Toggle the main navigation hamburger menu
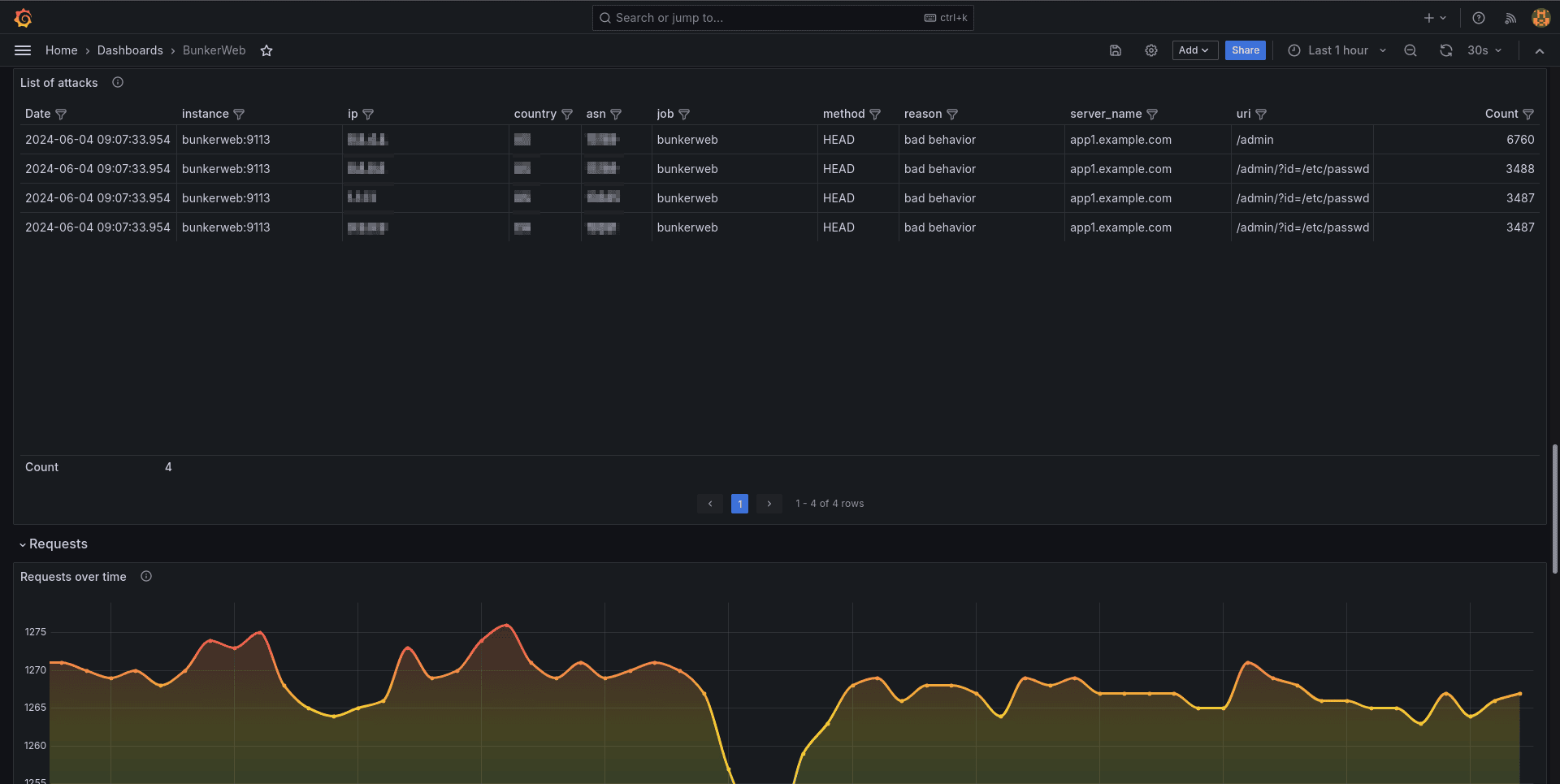Image resolution: width=1560 pixels, height=784 pixels. coord(23,50)
